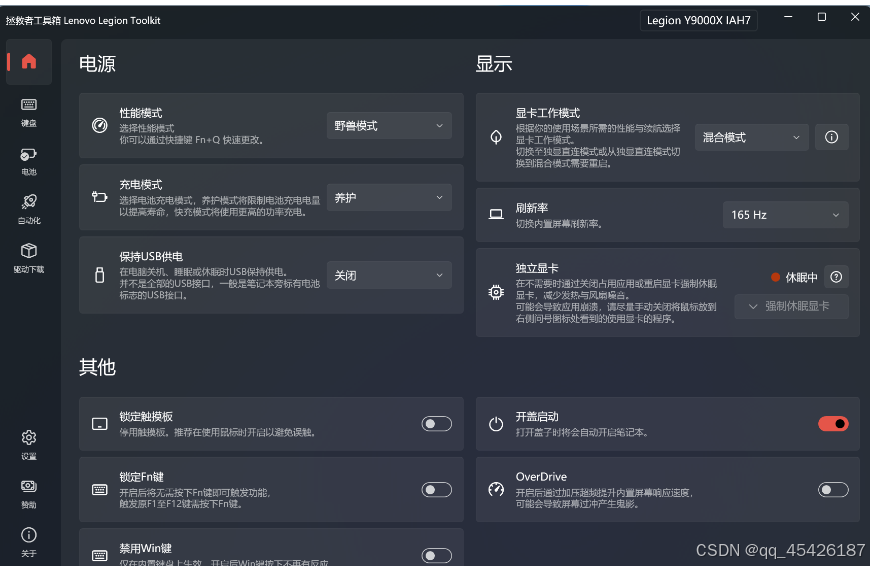The image size is (870, 566).
Task: Enable the OverDrive switch
Action: (x=833, y=489)
